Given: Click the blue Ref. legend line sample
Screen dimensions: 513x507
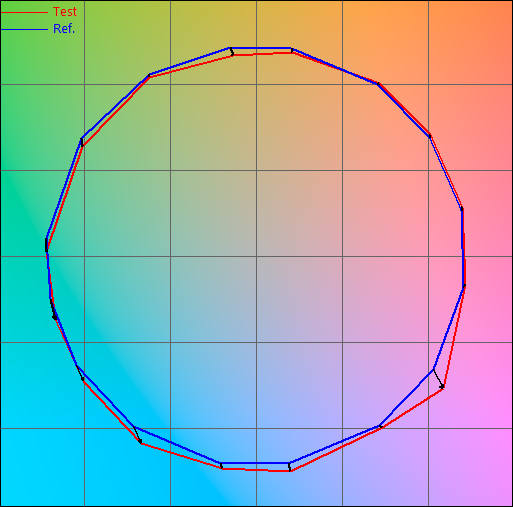Looking at the screenshot, I should coord(24,30).
